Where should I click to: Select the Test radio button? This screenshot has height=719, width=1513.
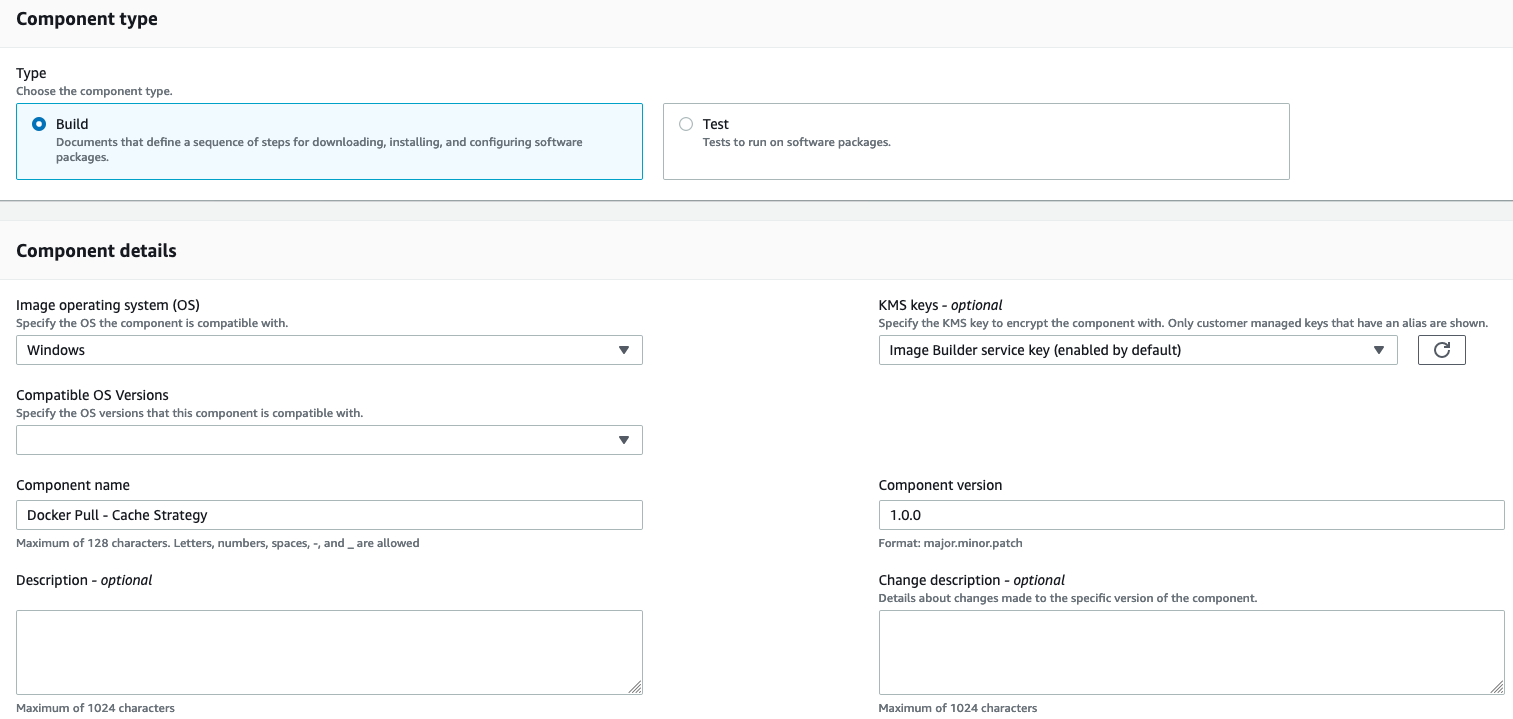[686, 124]
